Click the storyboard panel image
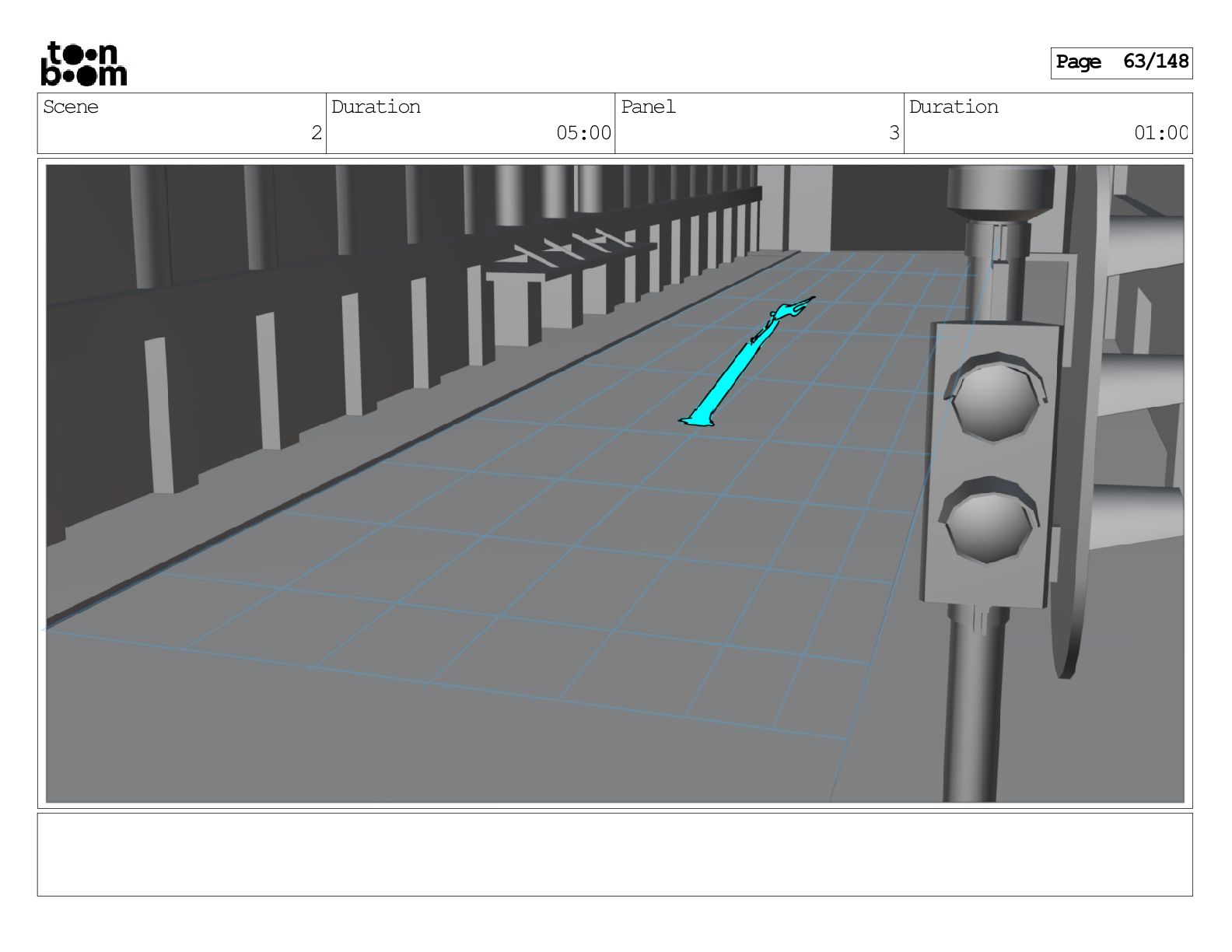 (x=614, y=483)
